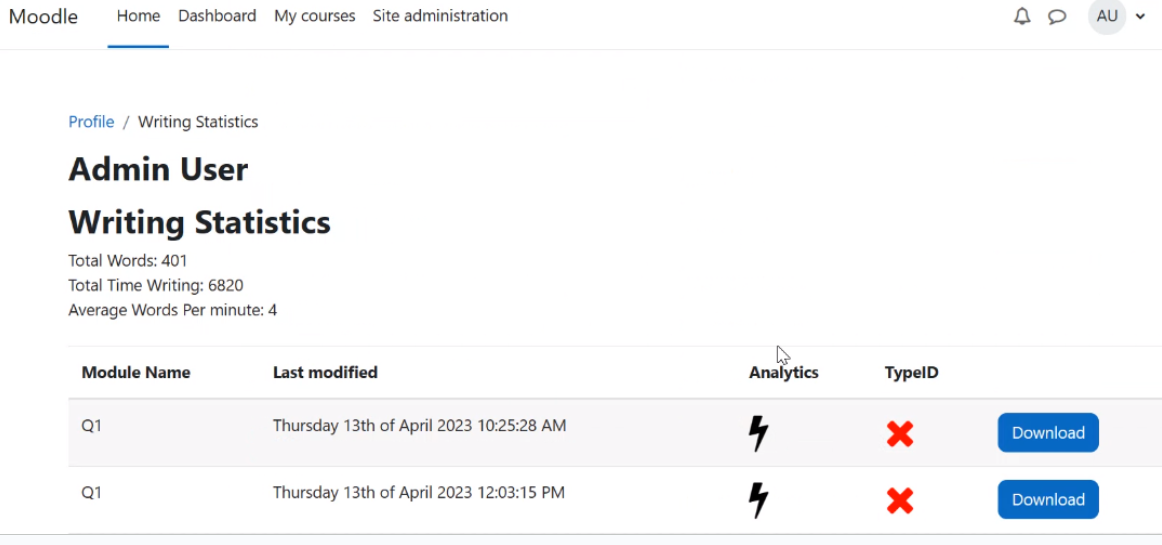
Task: Open the notifications bell icon
Action: [x=1022, y=16]
